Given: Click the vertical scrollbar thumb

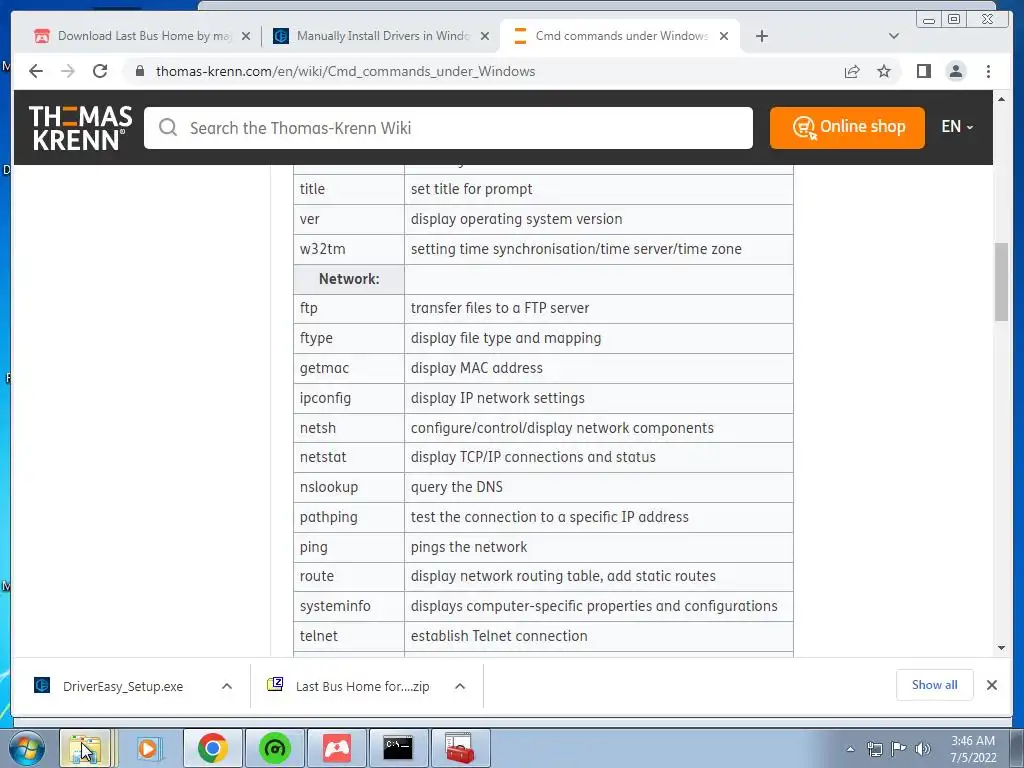Looking at the screenshot, I should [1001, 281].
